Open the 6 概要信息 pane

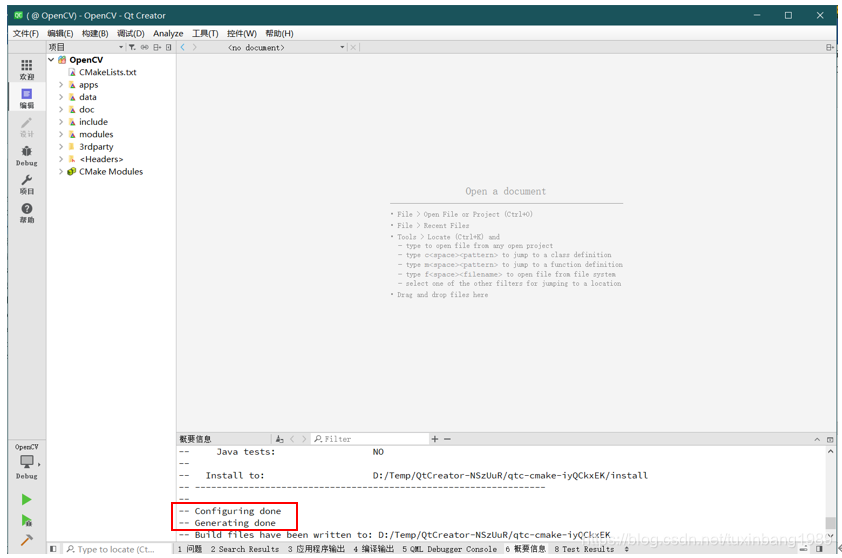526,549
